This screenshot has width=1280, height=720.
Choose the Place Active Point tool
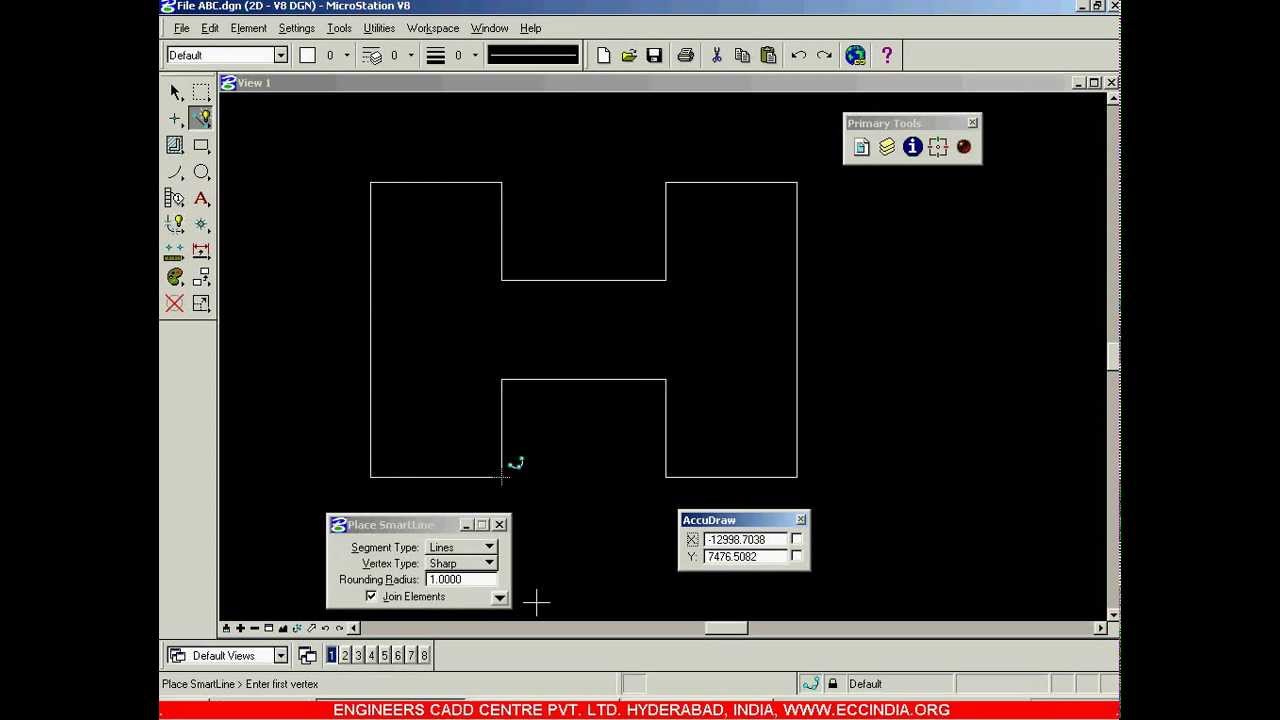(175, 118)
